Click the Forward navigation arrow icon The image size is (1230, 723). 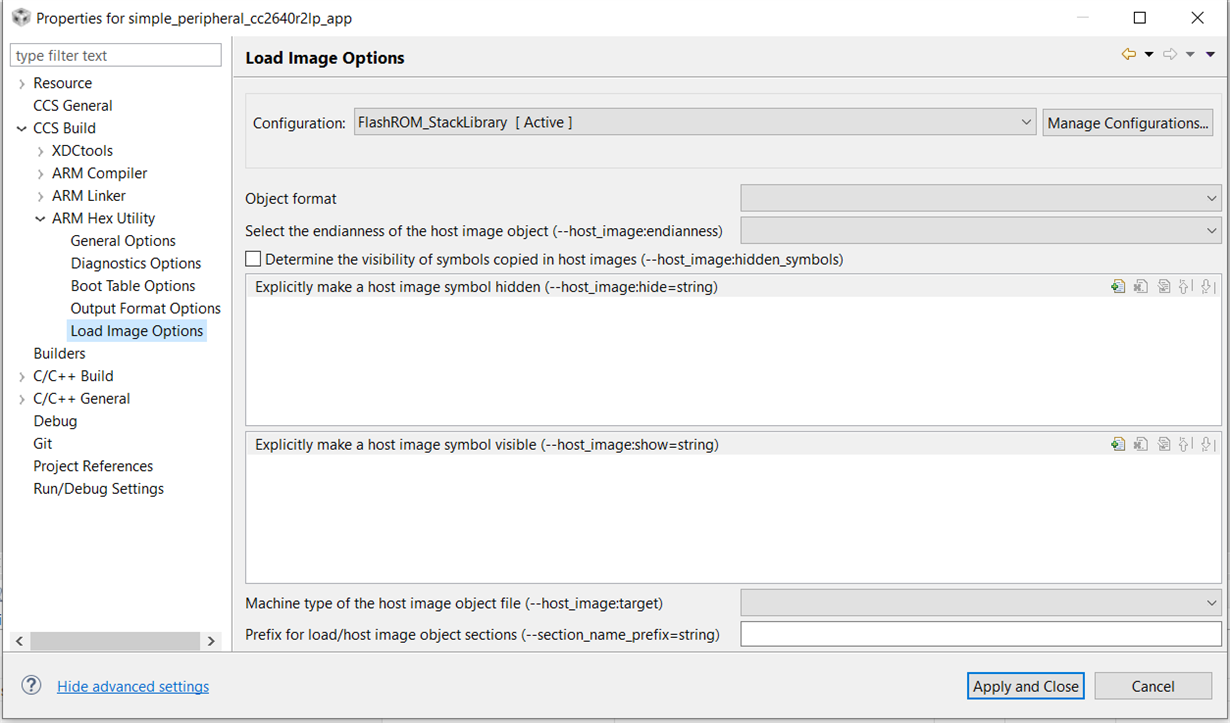[x=1170, y=55]
